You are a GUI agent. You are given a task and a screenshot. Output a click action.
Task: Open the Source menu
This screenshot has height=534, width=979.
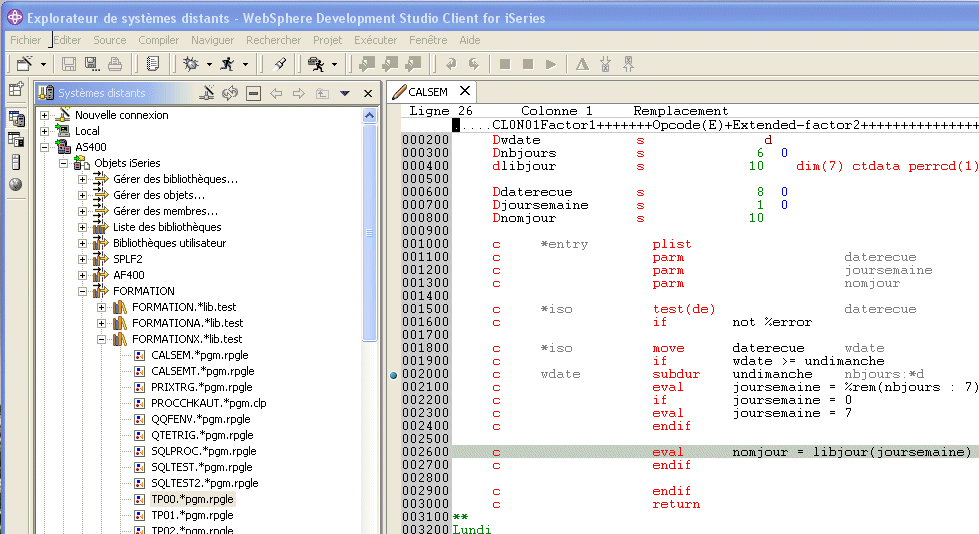point(110,40)
